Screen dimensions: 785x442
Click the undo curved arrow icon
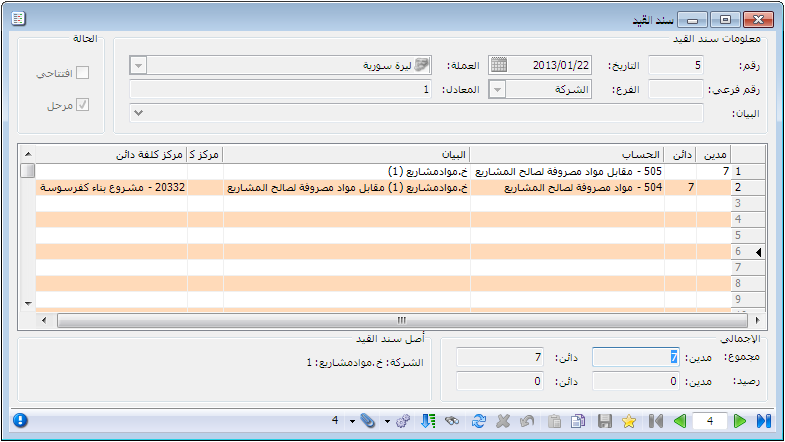[x=527, y=421]
